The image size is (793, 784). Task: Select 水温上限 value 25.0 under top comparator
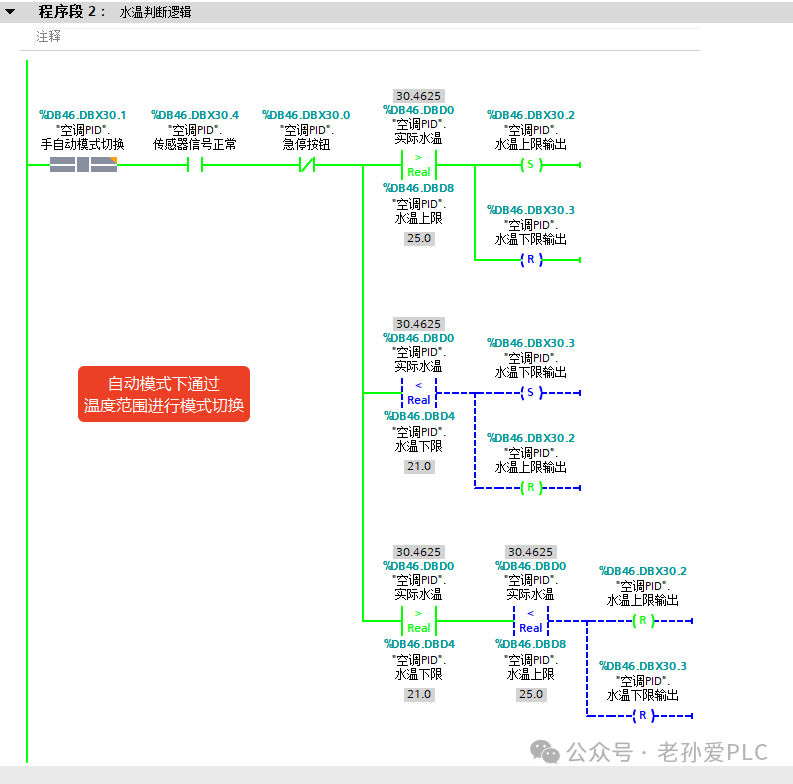tap(419, 238)
